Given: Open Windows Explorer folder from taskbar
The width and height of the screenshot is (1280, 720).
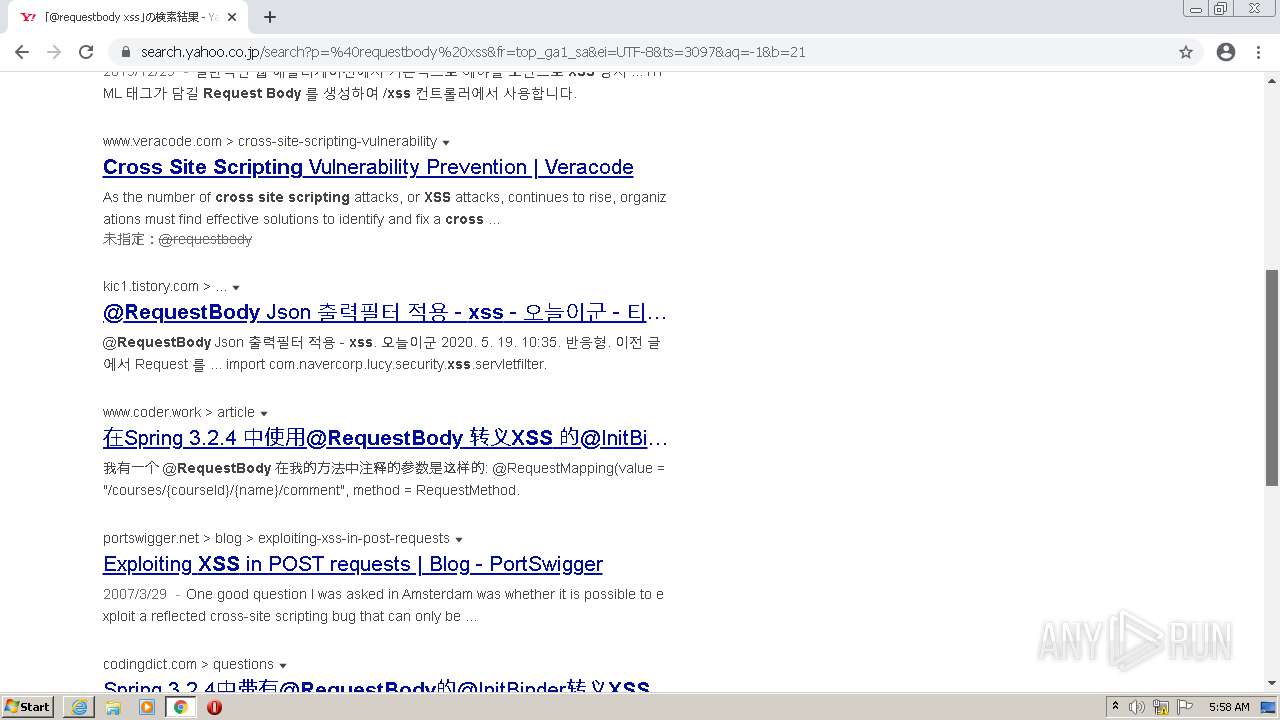Looking at the screenshot, I should pyautogui.click(x=113, y=707).
